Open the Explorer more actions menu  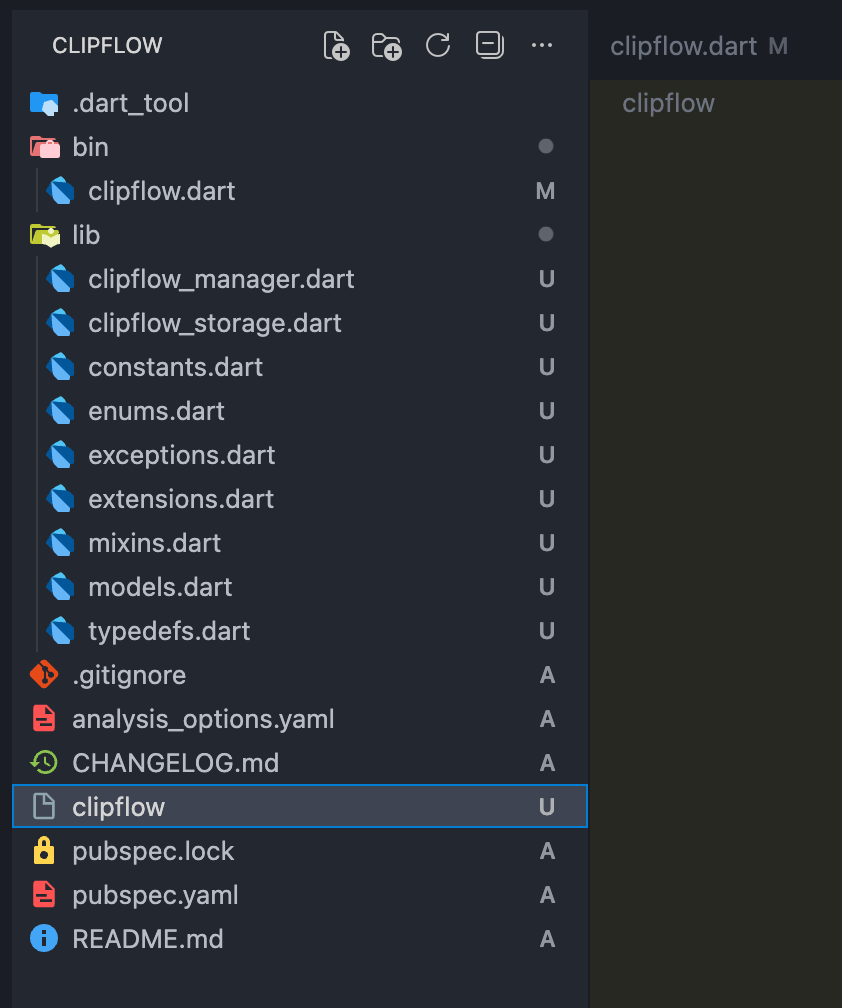click(x=542, y=46)
